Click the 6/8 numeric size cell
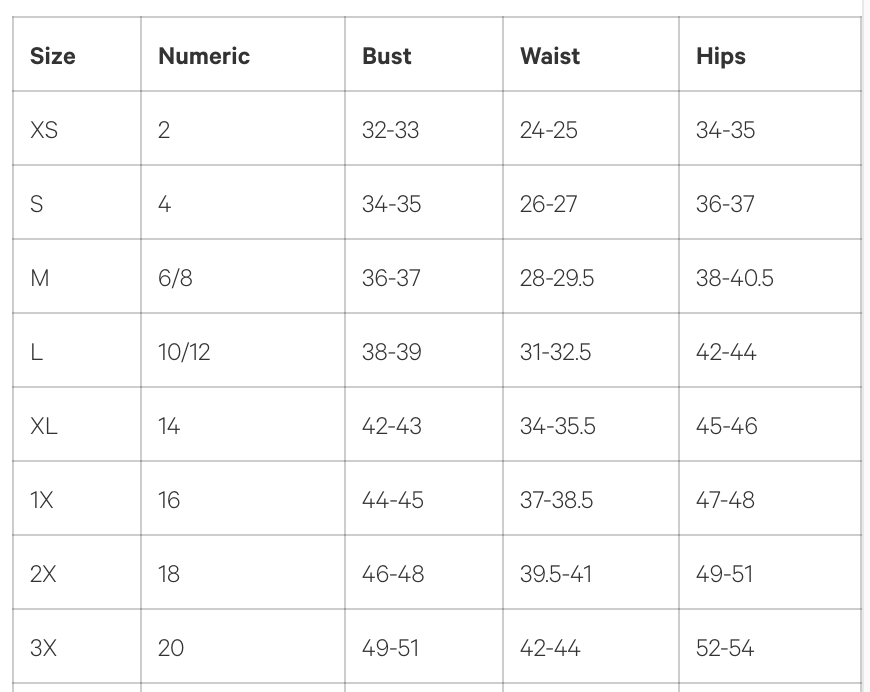Screen dimensions: 870x692 click(x=175, y=278)
